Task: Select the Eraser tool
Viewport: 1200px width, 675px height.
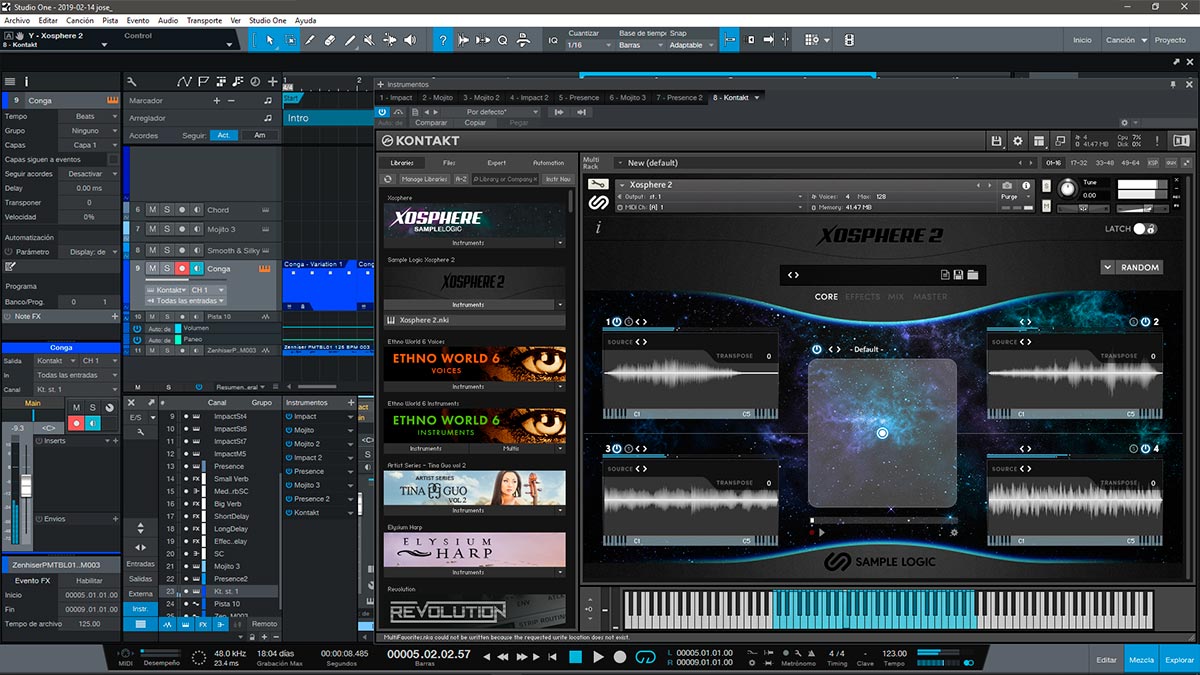Action: [x=330, y=40]
